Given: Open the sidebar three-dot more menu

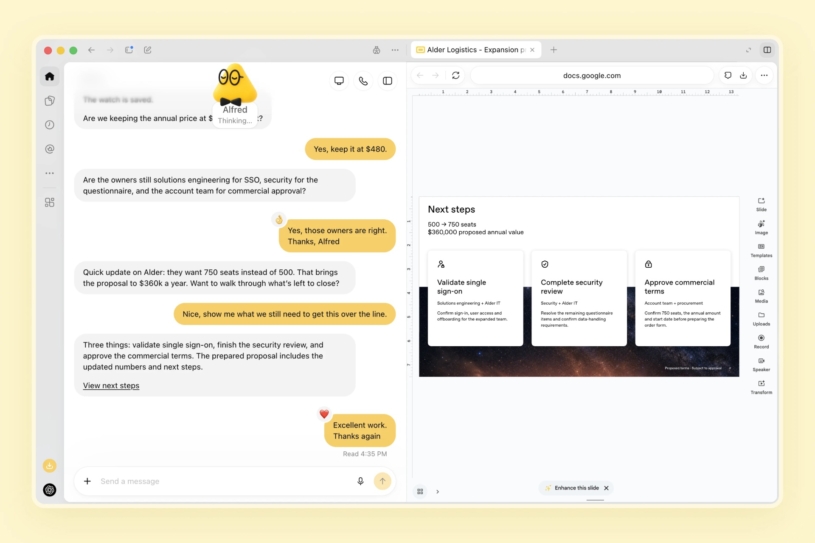Looking at the screenshot, I should tap(49, 173).
